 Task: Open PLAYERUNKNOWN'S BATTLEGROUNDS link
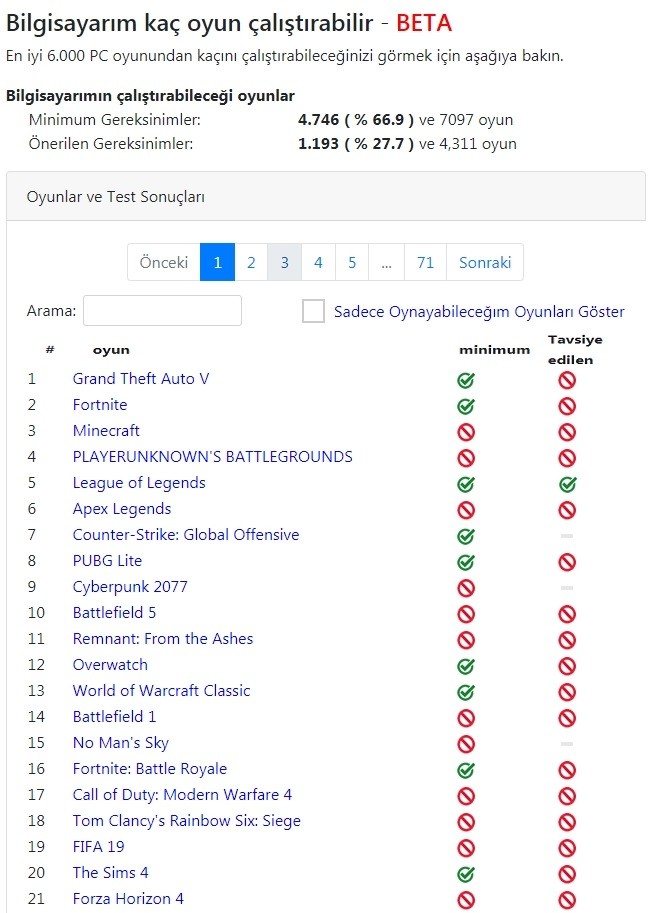(213, 456)
